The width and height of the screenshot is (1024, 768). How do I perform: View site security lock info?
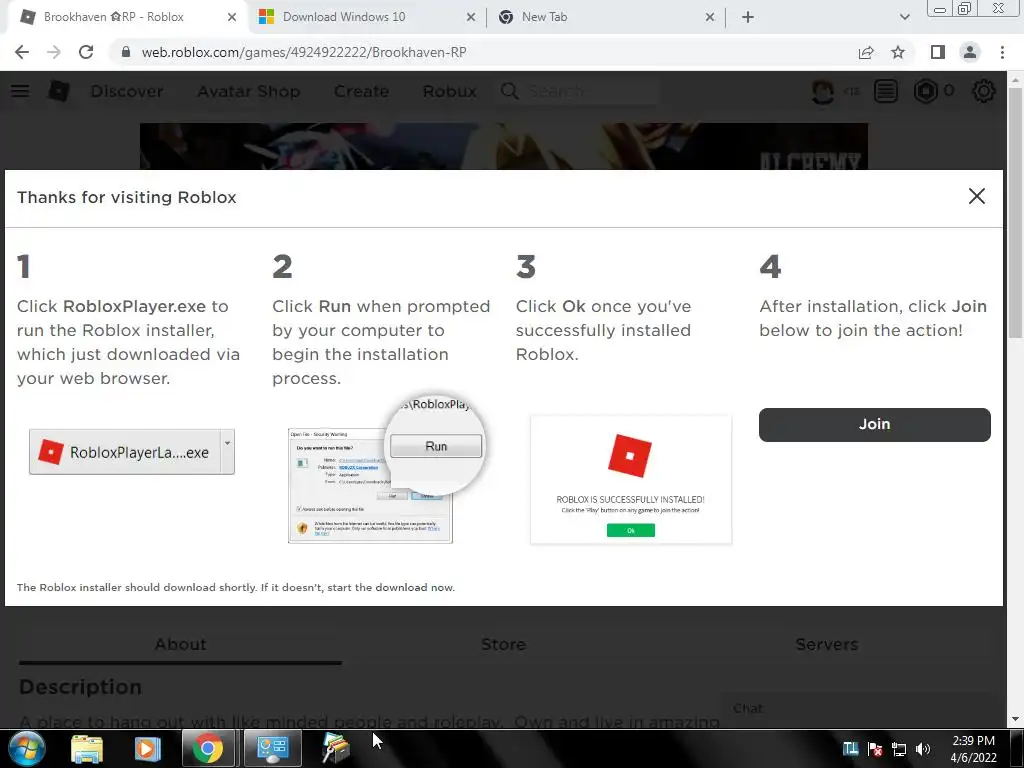[x=126, y=52]
